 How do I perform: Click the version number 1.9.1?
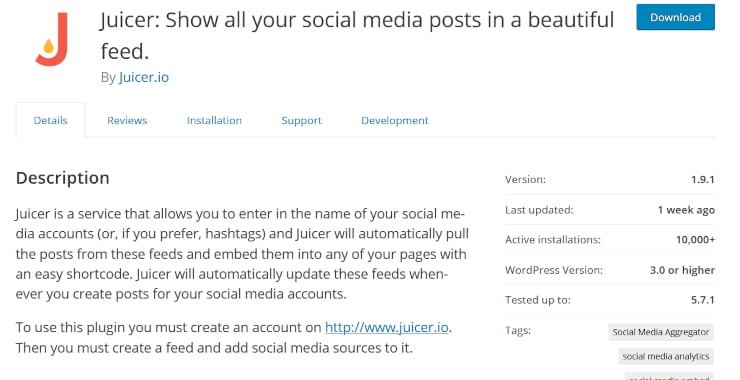tap(703, 179)
